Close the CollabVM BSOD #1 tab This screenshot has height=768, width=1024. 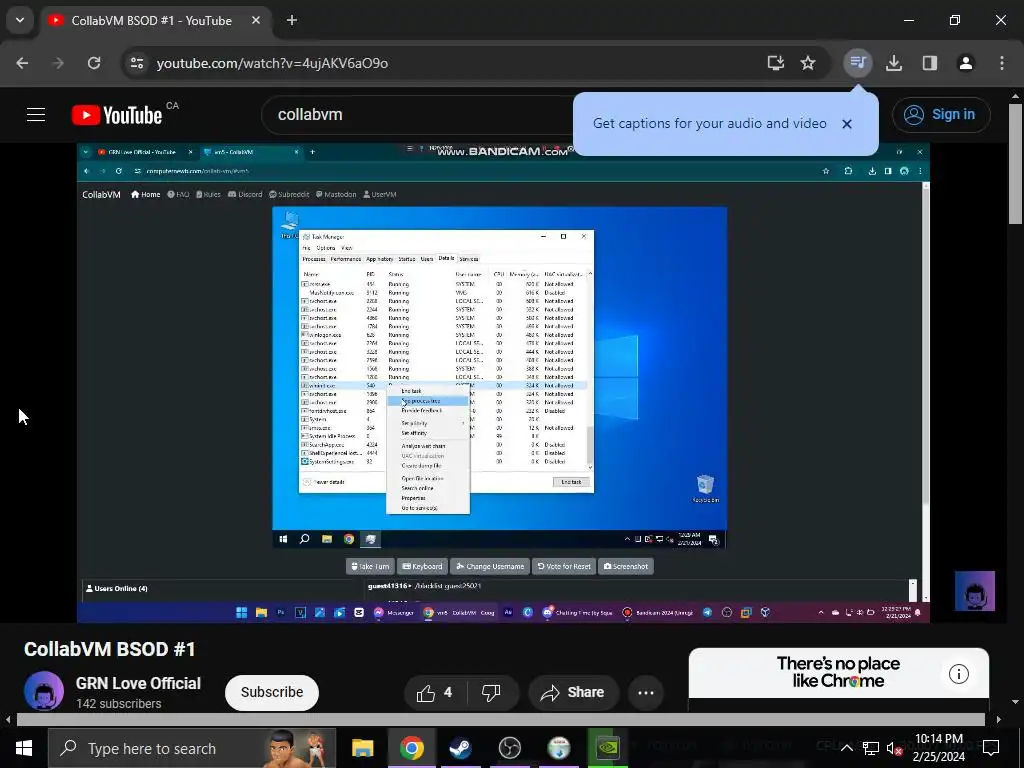(256, 20)
